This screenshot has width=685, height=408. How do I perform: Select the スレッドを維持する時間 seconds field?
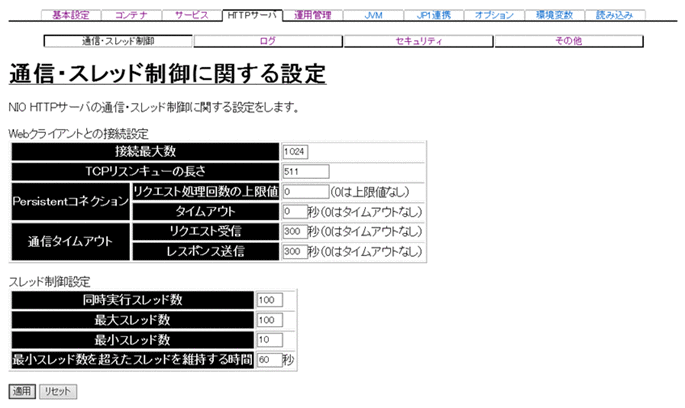[x=270, y=360]
